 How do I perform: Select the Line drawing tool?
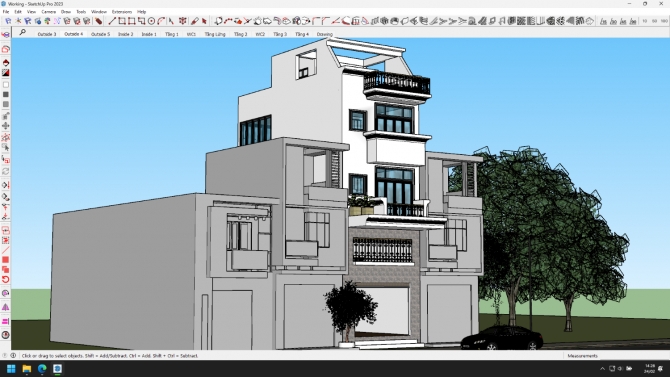[112, 21]
